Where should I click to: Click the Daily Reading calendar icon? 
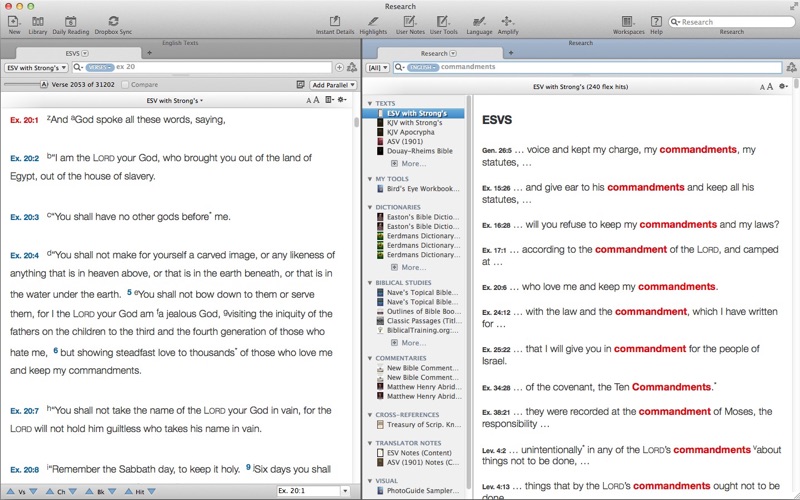tap(69, 21)
